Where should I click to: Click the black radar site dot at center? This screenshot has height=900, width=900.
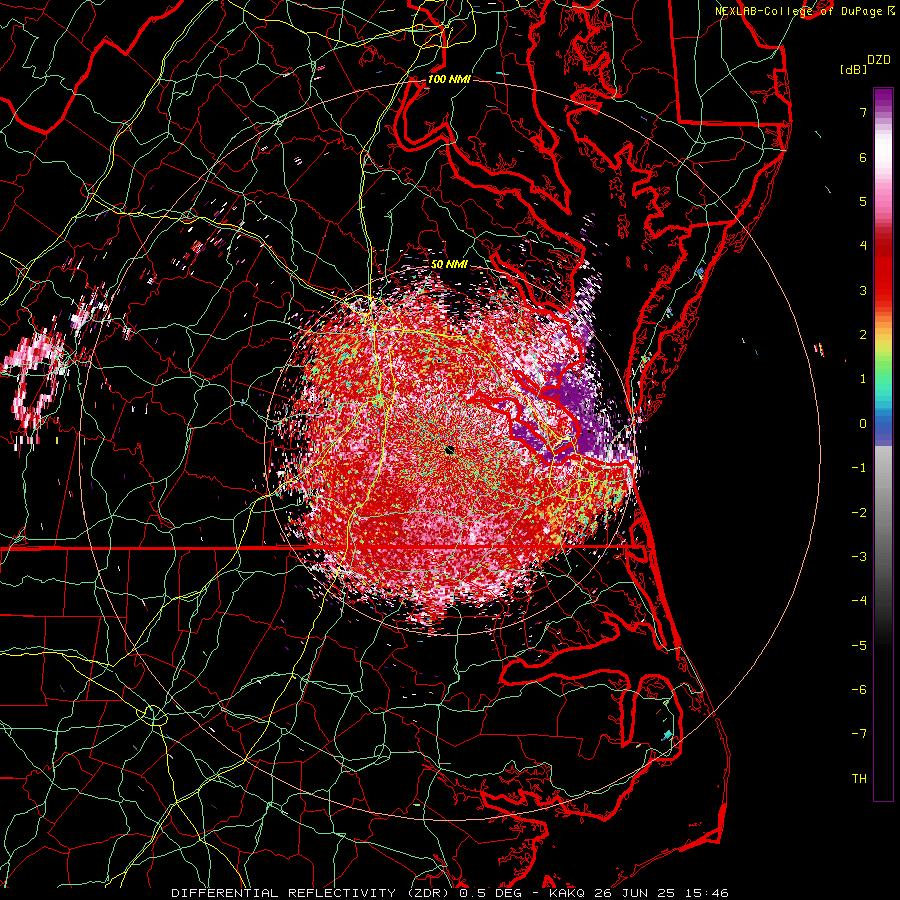pyautogui.click(x=449, y=451)
